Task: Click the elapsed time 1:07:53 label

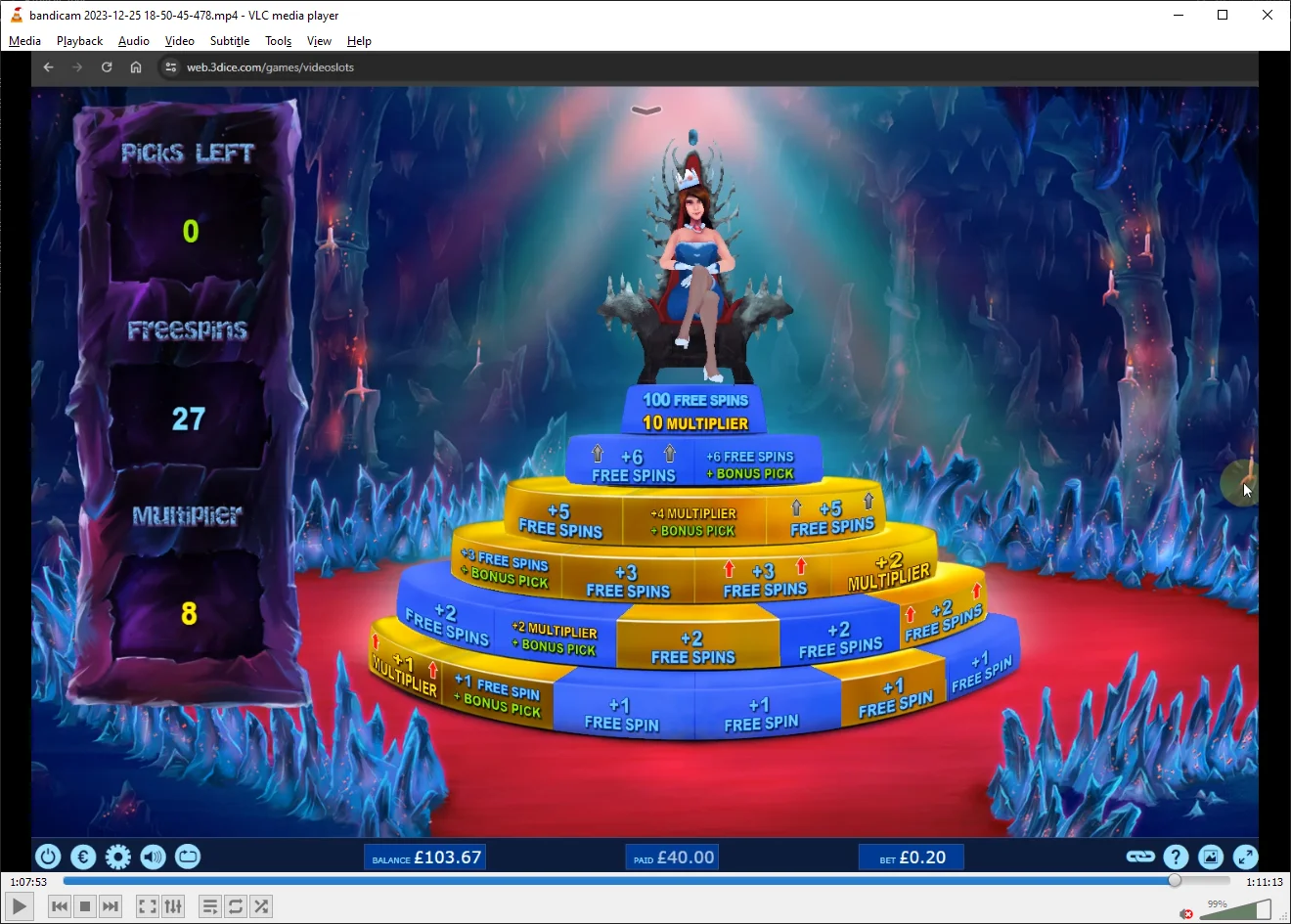Action: pyautogui.click(x=28, y=882)
